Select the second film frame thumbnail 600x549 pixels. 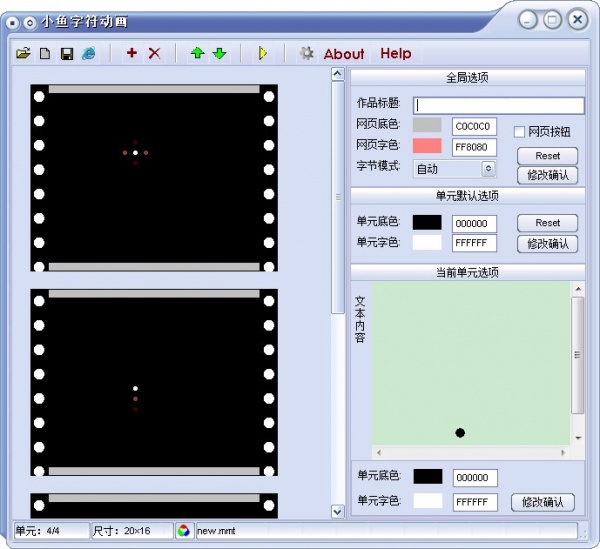tap(153, 384)
